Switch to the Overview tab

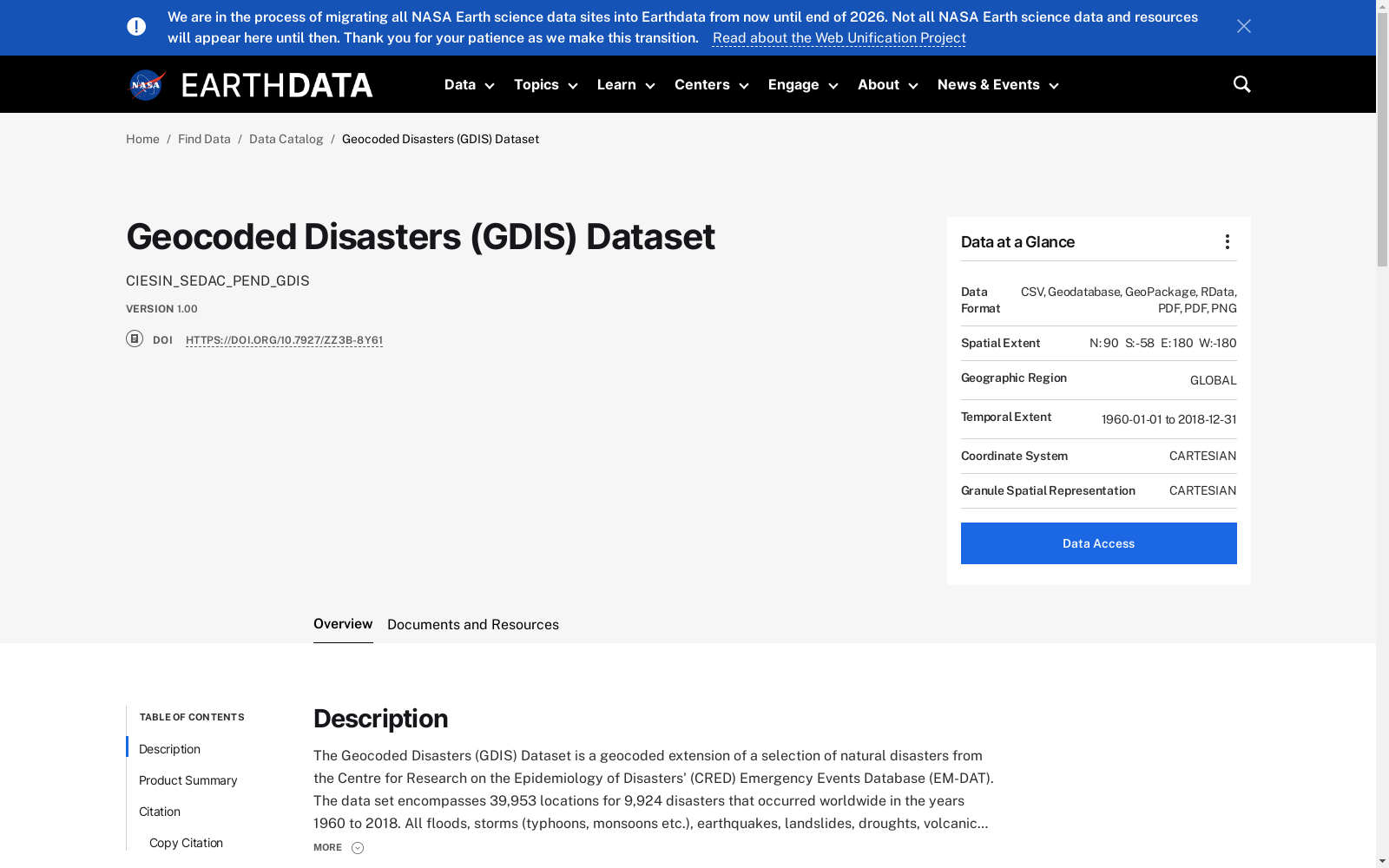coord(343,624)
